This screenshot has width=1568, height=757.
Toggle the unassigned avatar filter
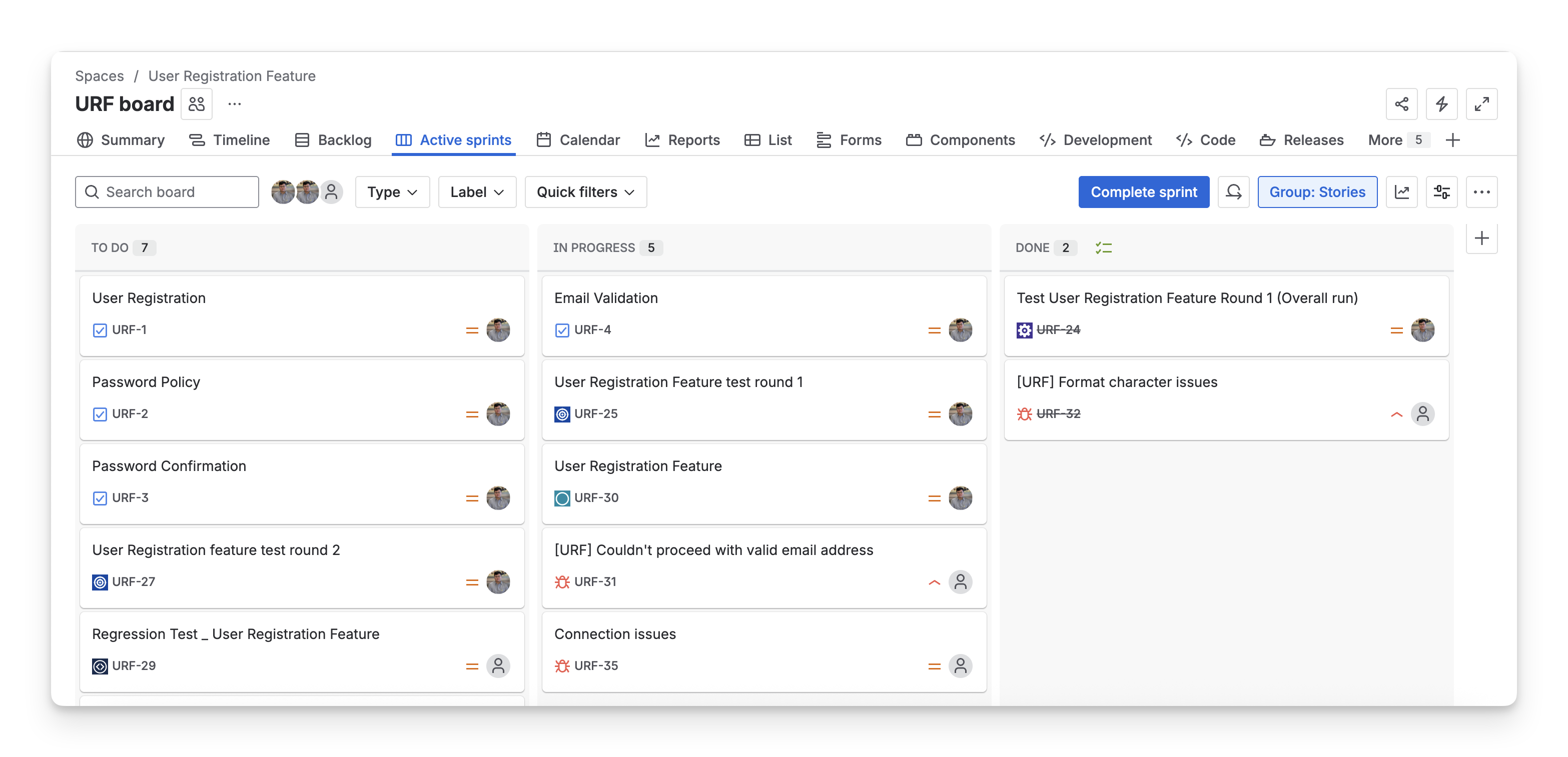click(331, 192)
